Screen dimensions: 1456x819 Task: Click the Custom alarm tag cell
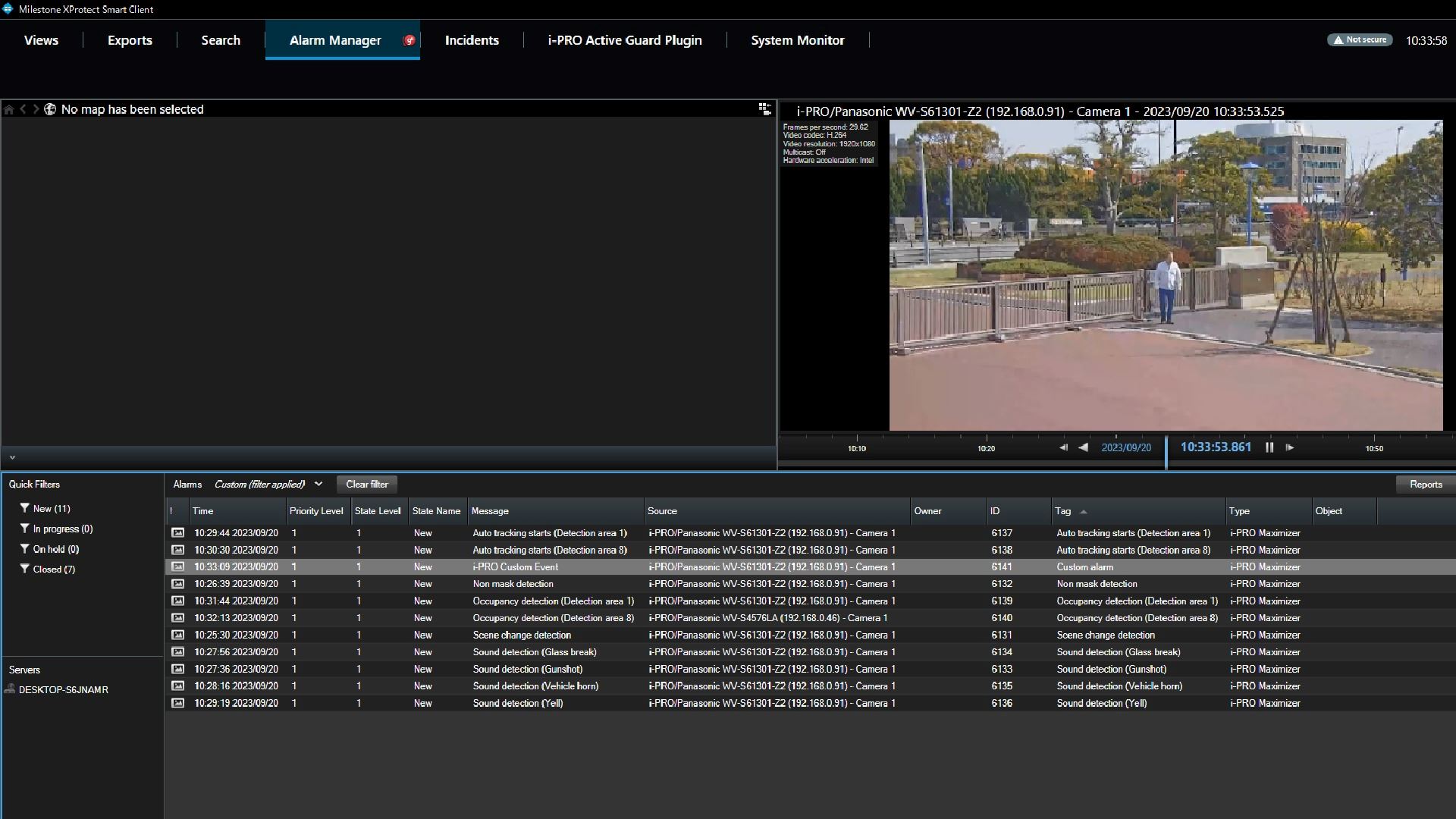click(1085, 566)
